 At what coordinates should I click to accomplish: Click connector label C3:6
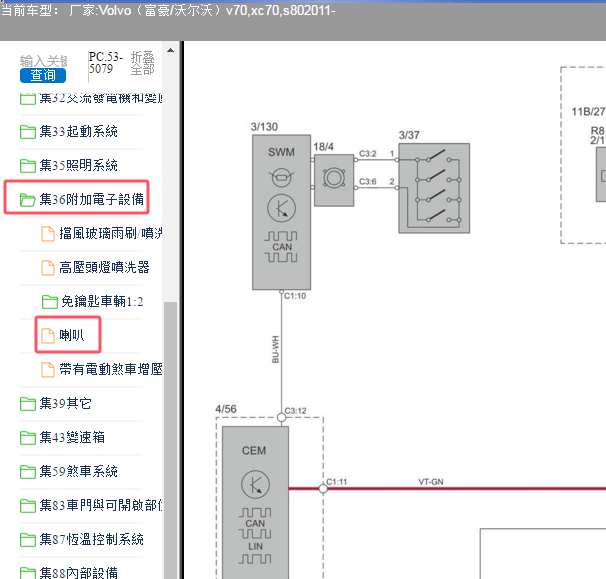(368, 181)
